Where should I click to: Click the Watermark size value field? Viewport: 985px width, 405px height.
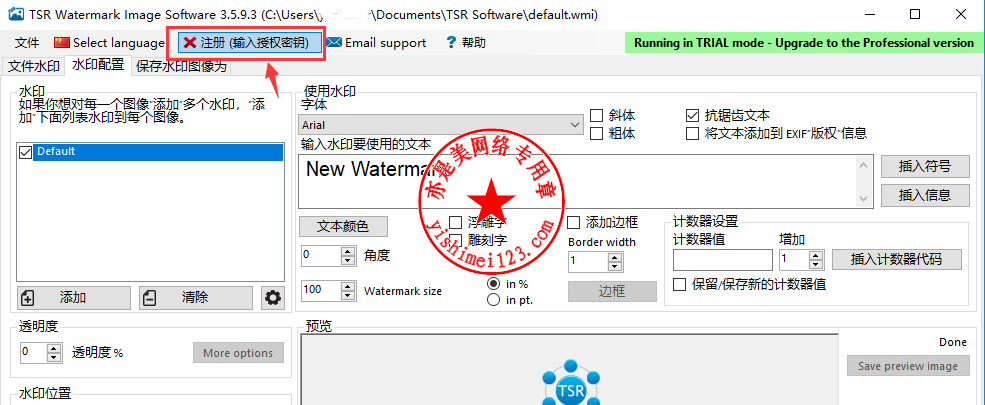coord(321,290)
